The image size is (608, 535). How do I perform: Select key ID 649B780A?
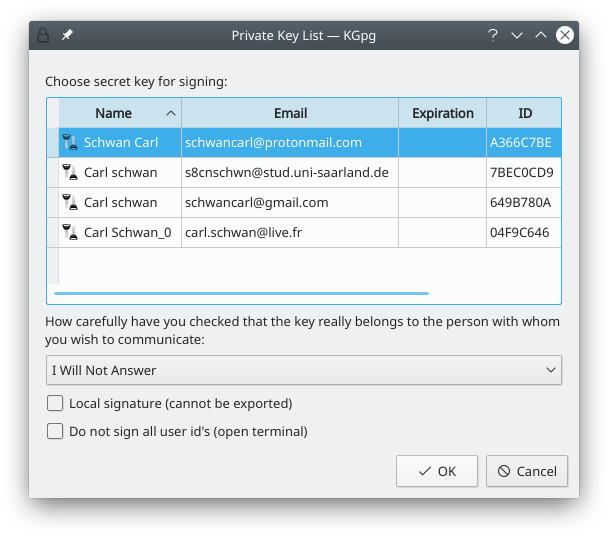520,203
